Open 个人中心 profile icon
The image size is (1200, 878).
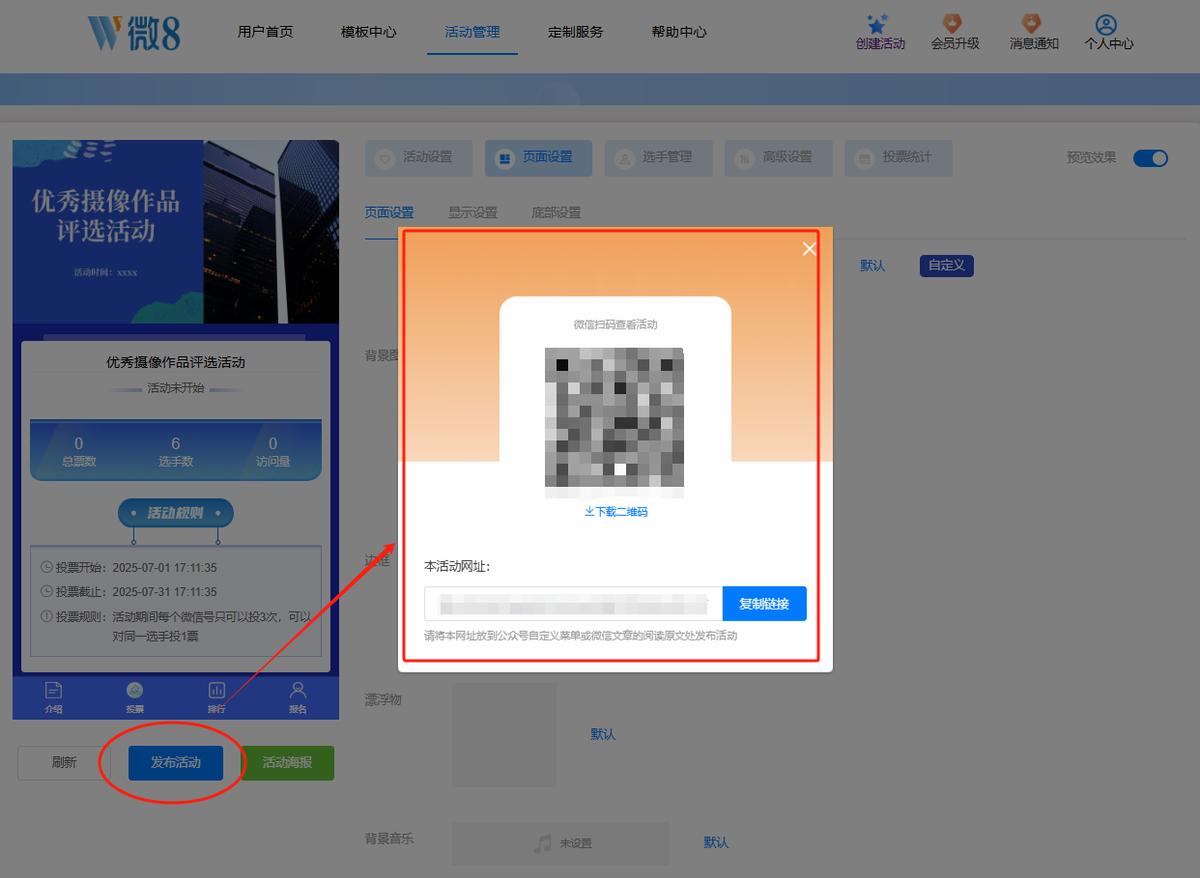pos(1106,25)
